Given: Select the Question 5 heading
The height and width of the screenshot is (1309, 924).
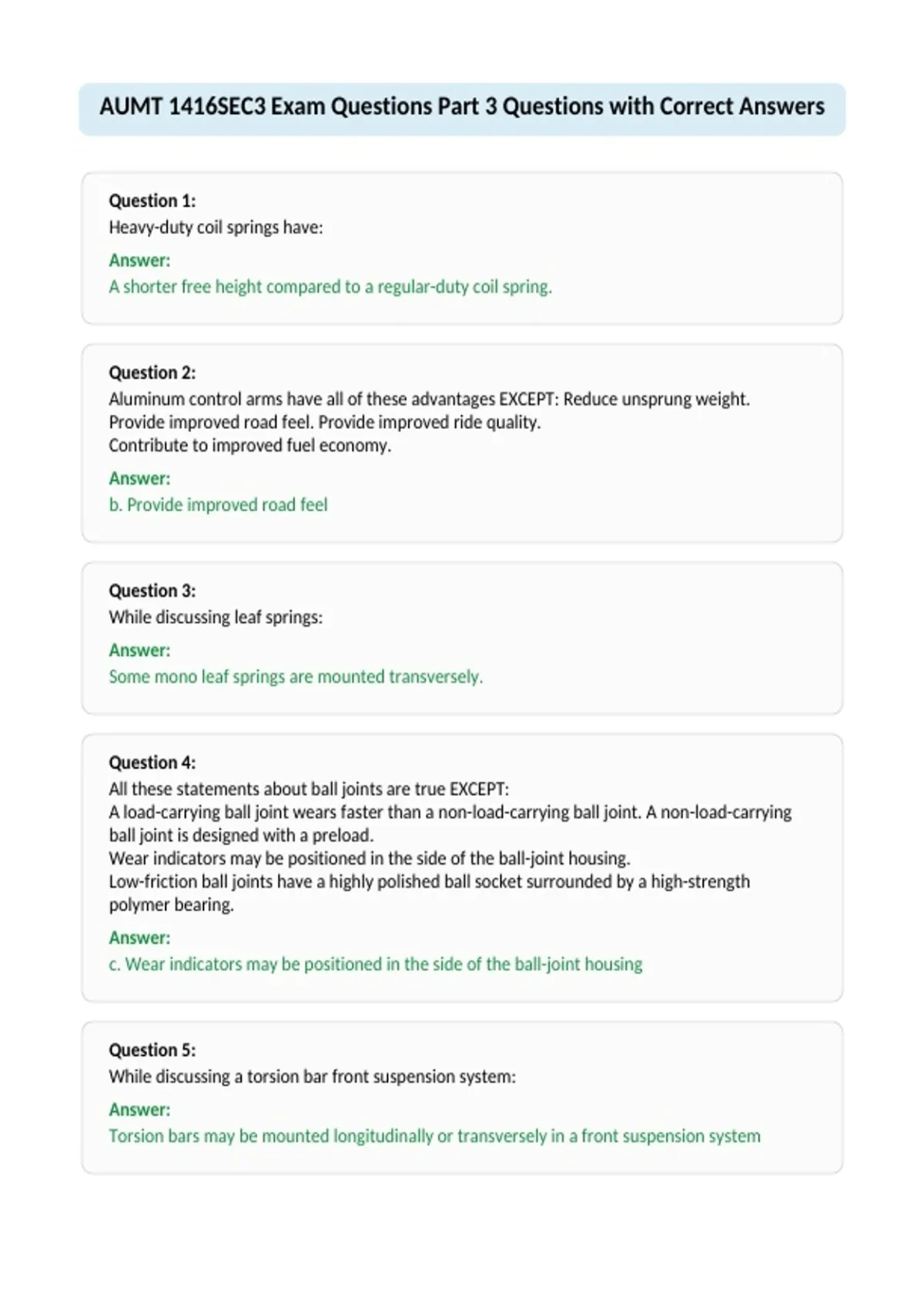Looking at the screenshot, I should 152,1050.
